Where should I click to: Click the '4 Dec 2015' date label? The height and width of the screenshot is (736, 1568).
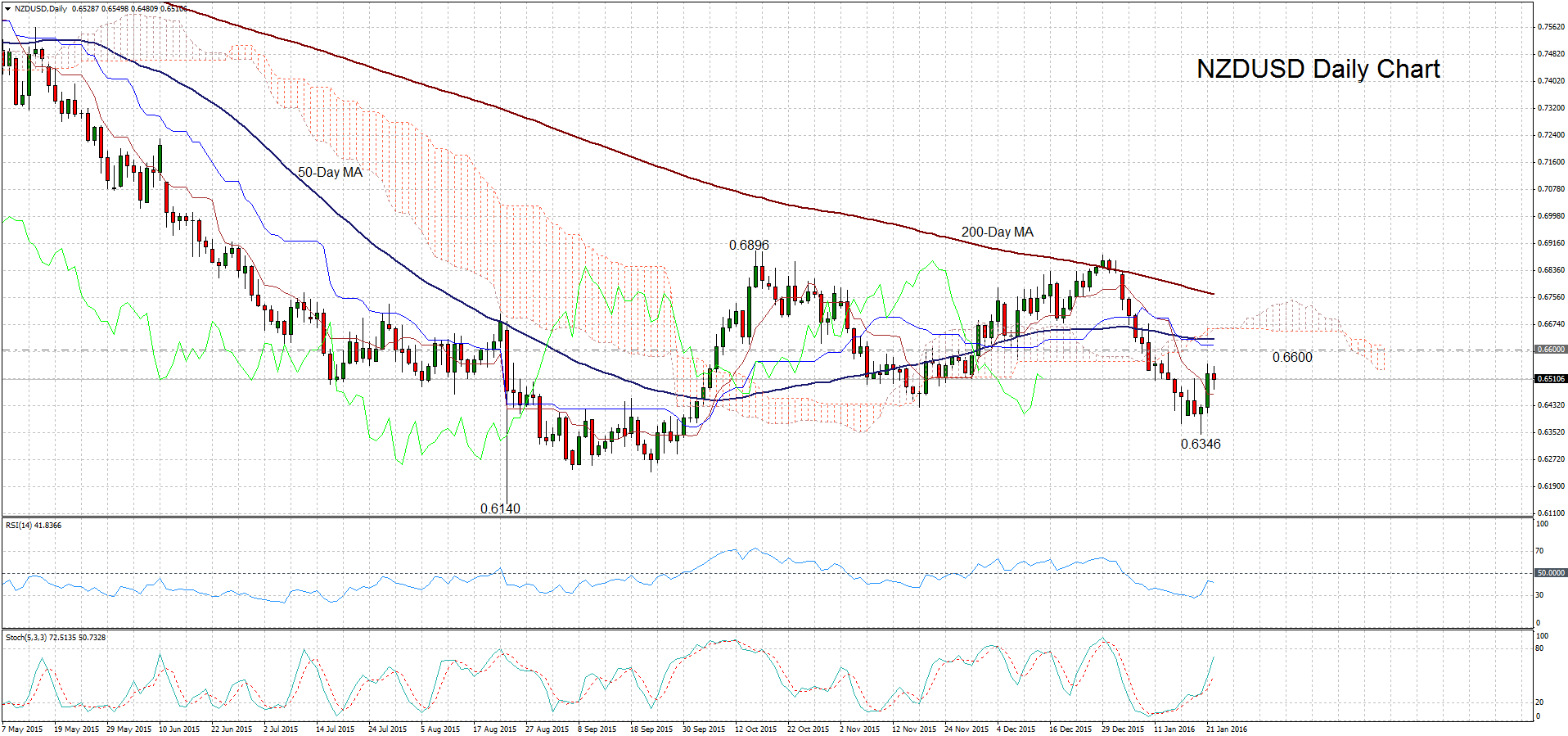[1016, 729]
